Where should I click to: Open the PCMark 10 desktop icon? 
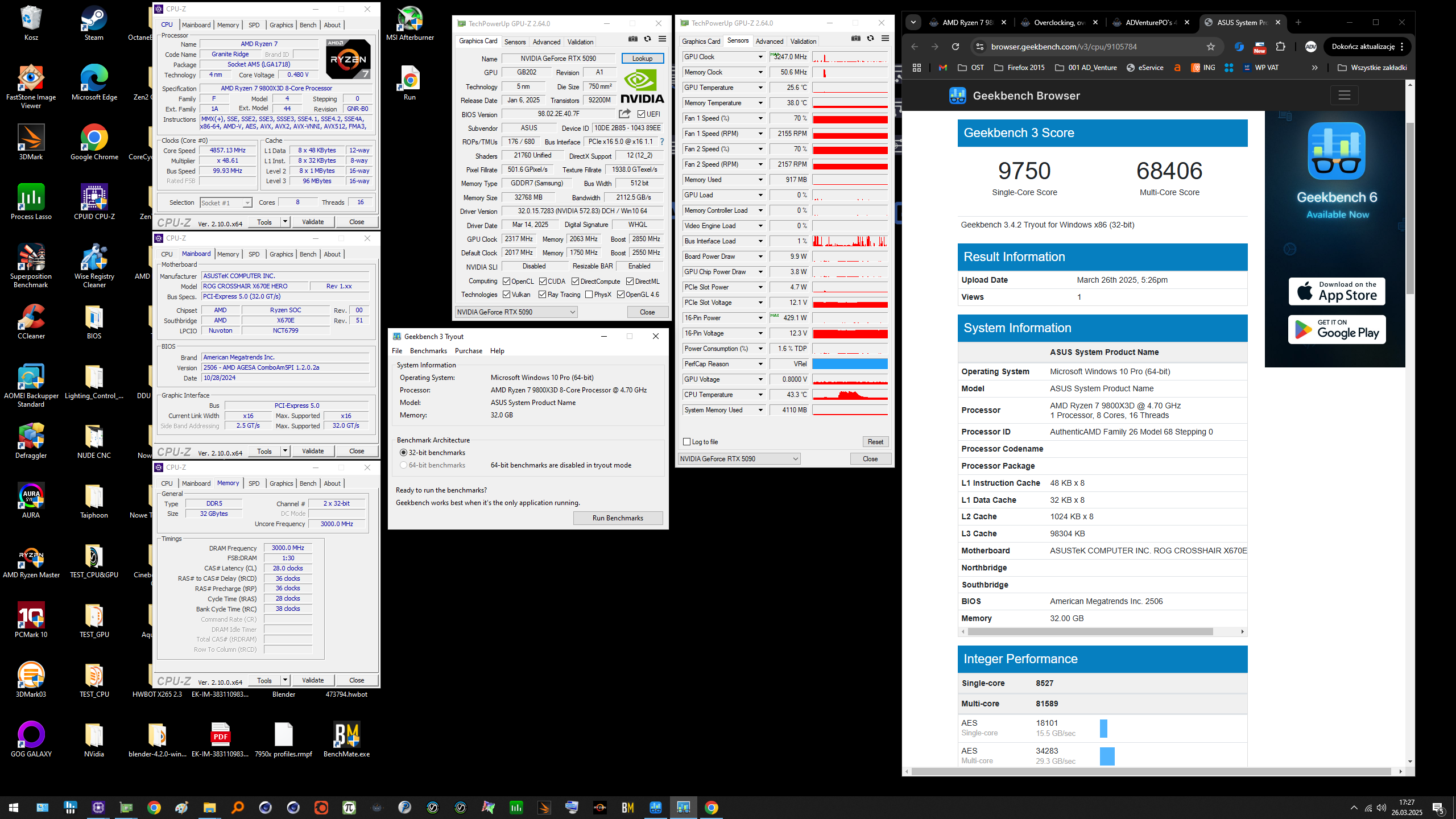click(31, 621)
